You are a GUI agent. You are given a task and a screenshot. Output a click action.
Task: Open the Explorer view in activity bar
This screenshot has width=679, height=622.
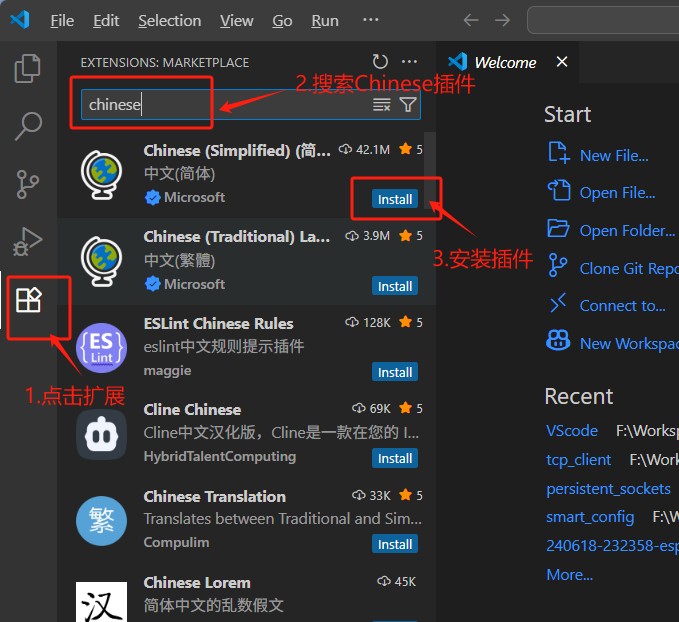pos(27,68)
